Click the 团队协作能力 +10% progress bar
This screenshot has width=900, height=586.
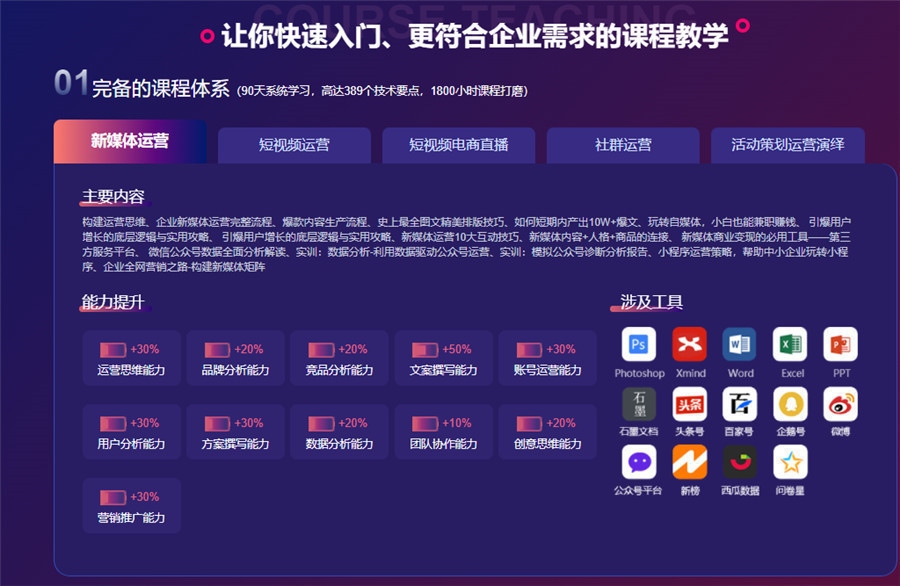(x=424, y=424)
